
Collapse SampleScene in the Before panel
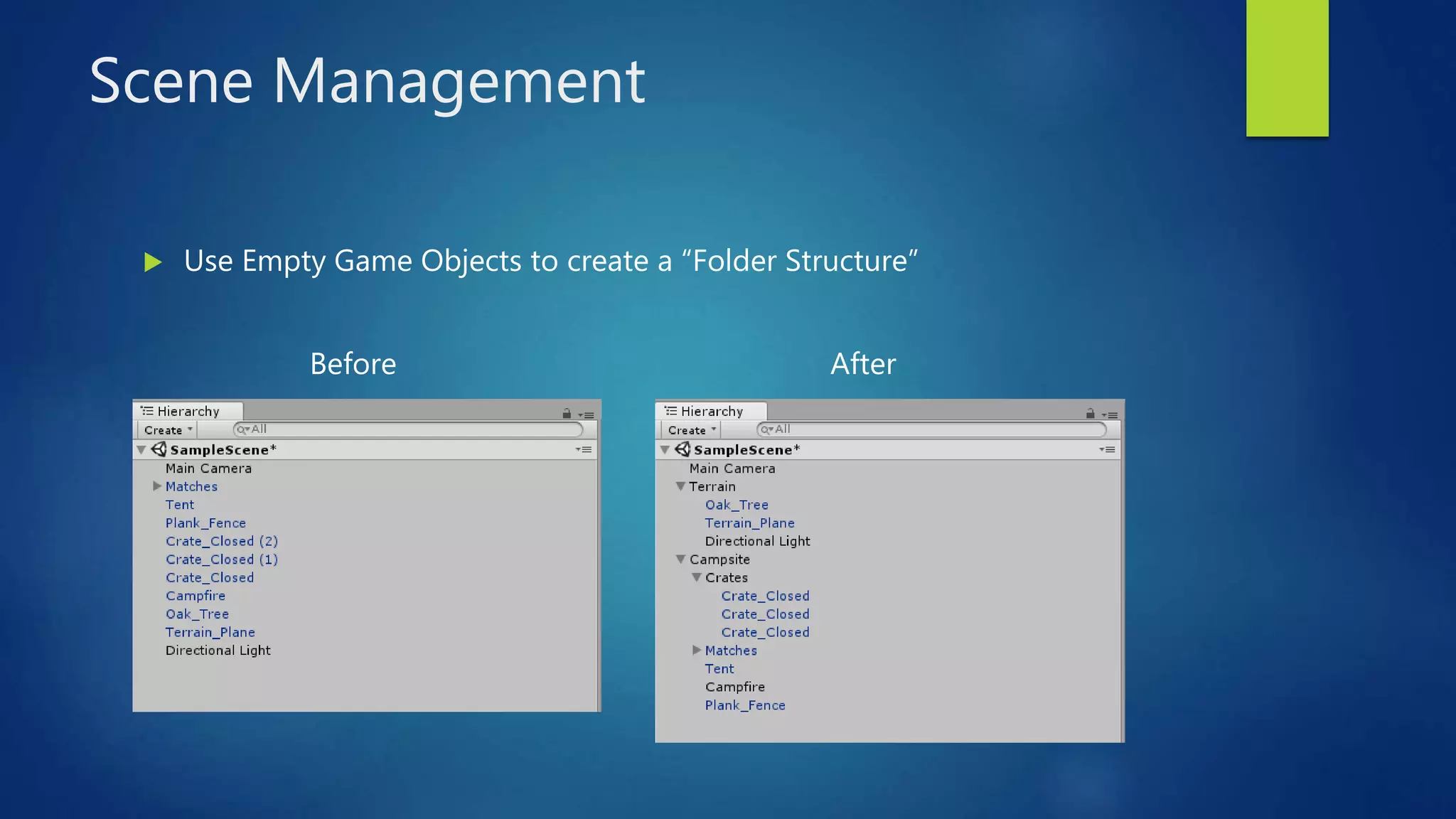141,449
